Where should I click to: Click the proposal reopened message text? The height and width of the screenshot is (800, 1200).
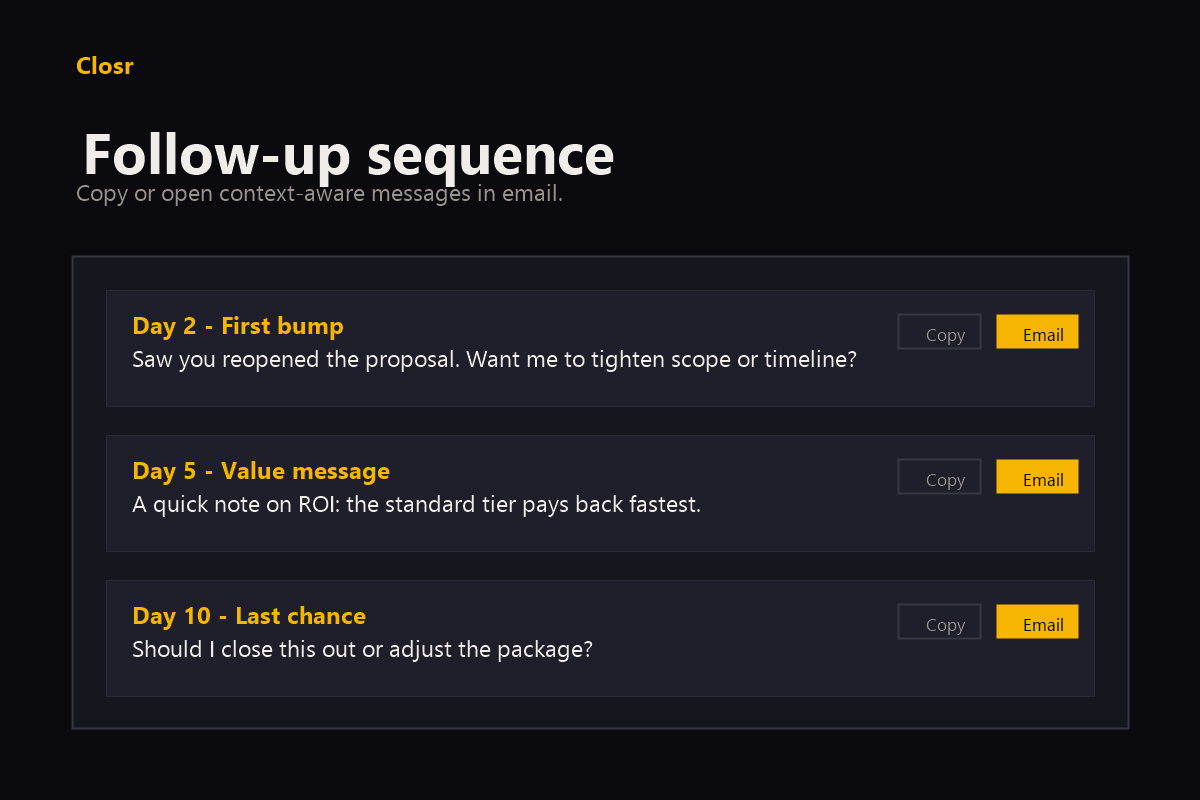(x=494, y=359)
